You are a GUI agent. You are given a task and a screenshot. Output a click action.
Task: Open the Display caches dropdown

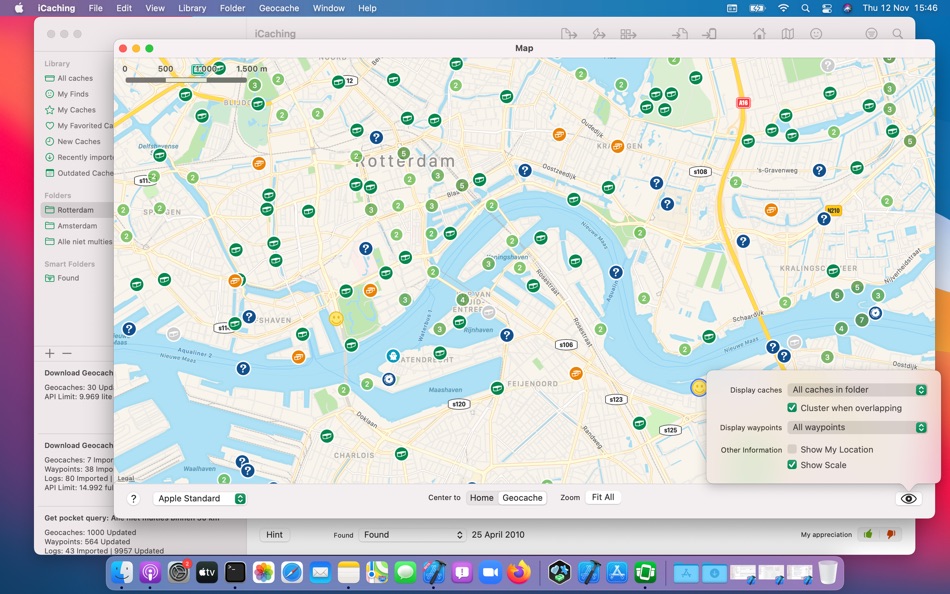[858, 389]
